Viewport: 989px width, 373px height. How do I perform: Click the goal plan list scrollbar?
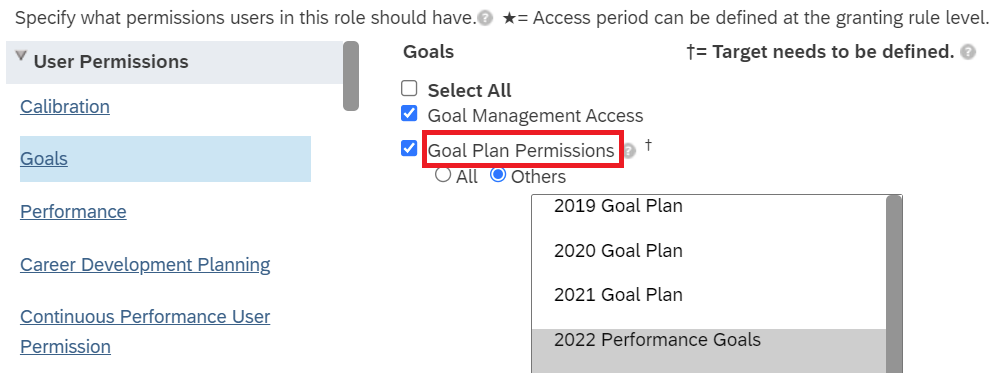894,284
